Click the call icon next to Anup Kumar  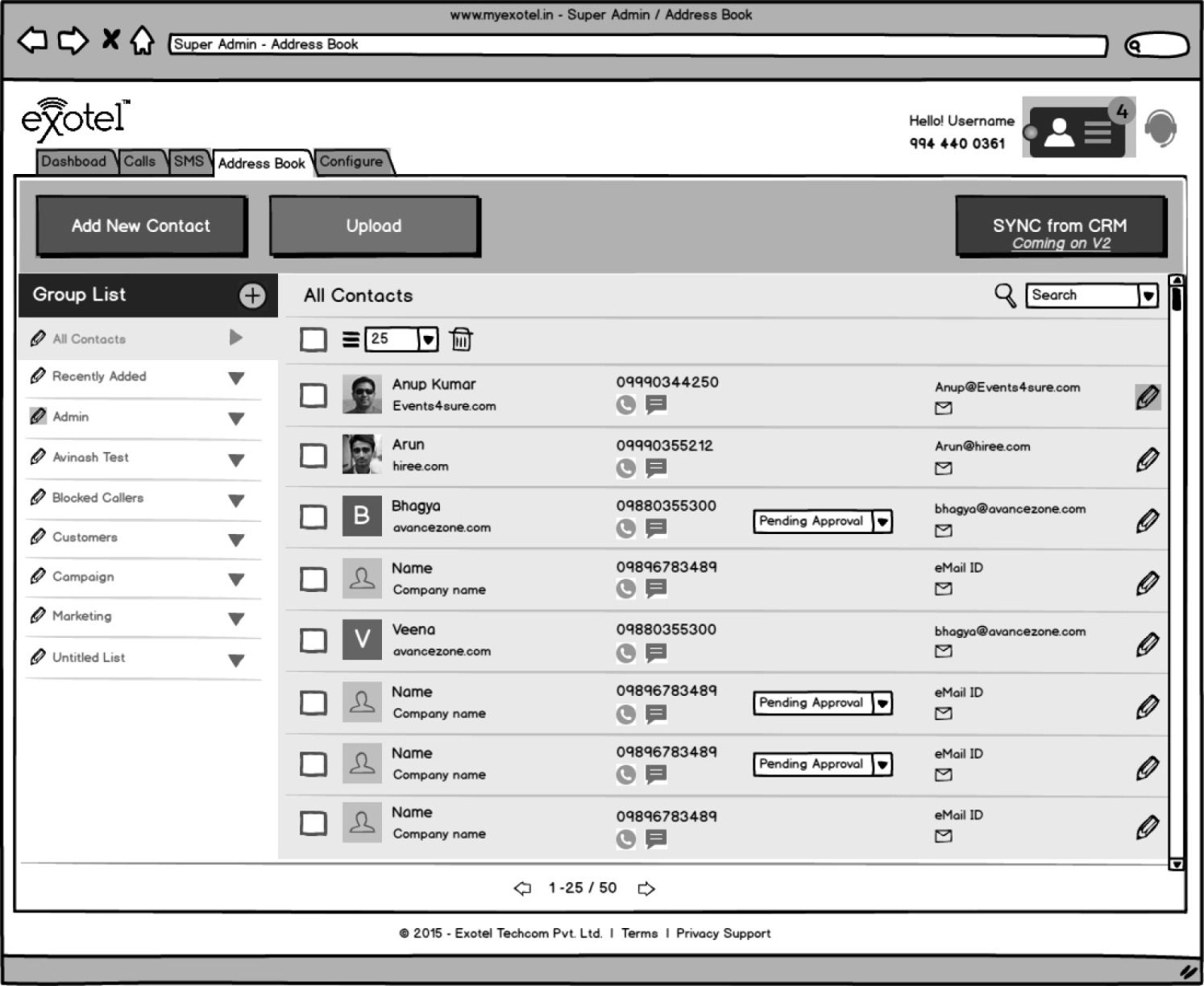pyautogui.click(x=625, y=406)
